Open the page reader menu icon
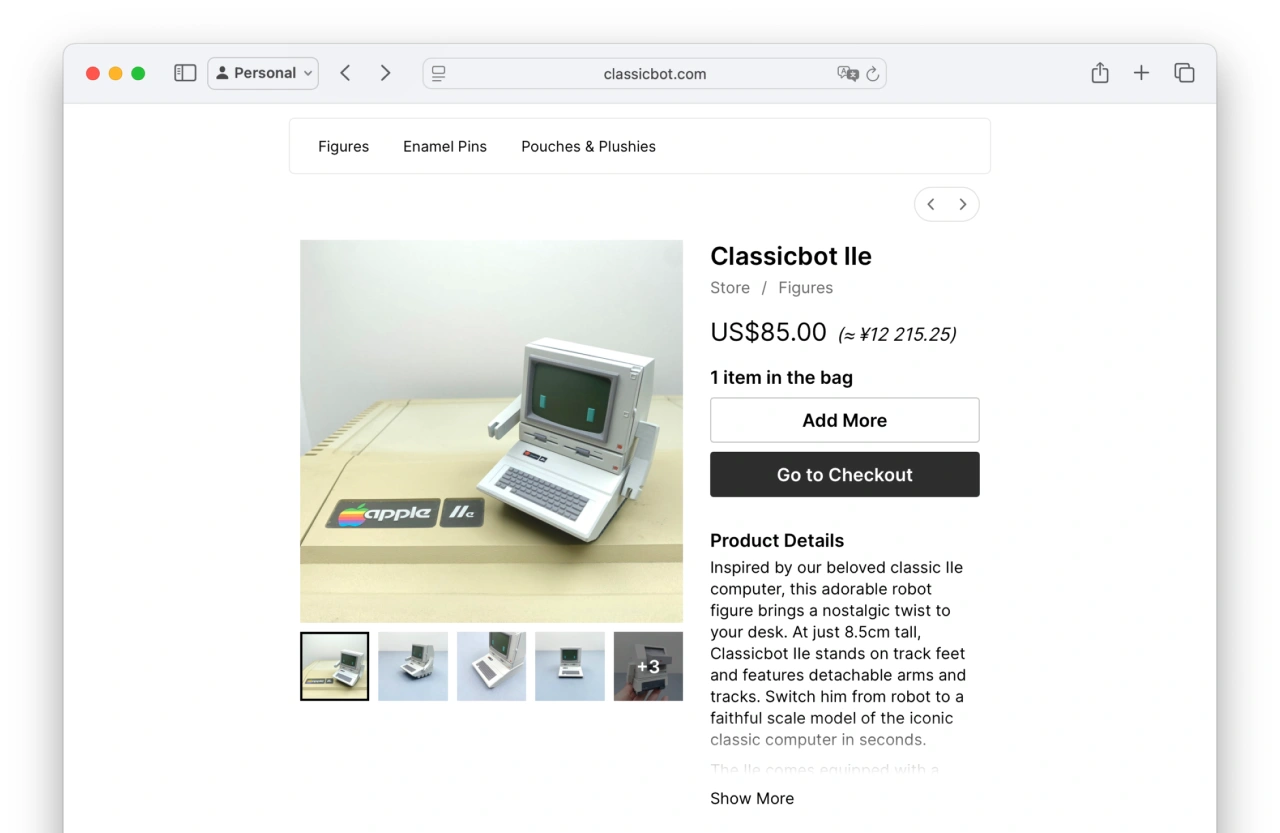1280x833 pixels. [x=438, y=74]
